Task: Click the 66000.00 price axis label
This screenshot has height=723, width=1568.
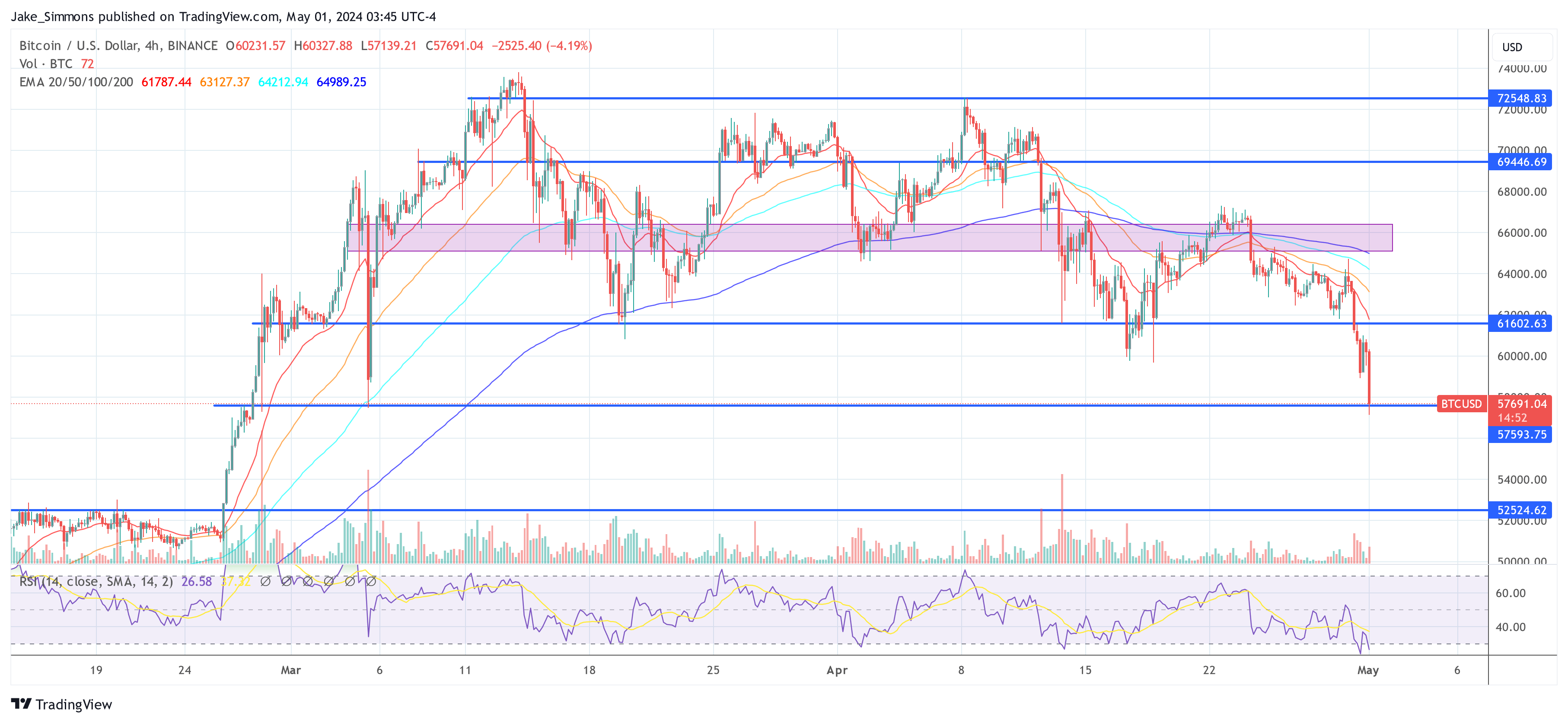Action: click(1522, 233)
